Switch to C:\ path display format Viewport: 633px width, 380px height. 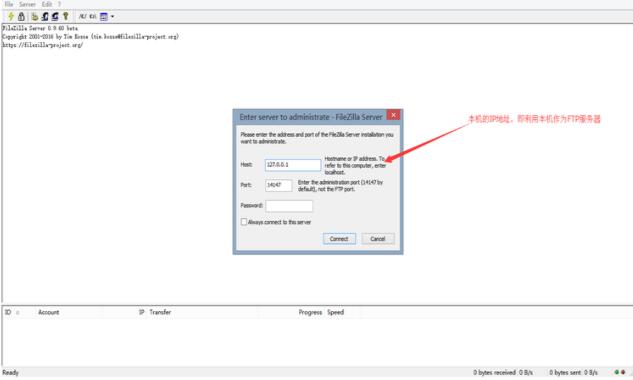93,17
